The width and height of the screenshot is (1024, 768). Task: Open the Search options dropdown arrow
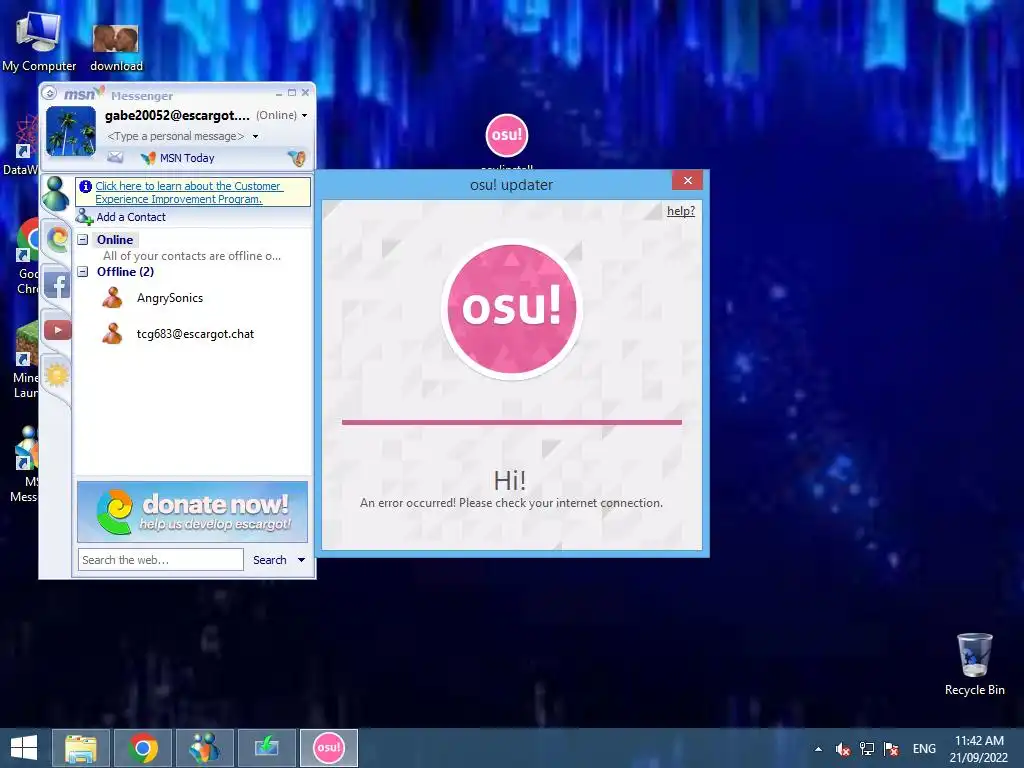coord(301,560)
